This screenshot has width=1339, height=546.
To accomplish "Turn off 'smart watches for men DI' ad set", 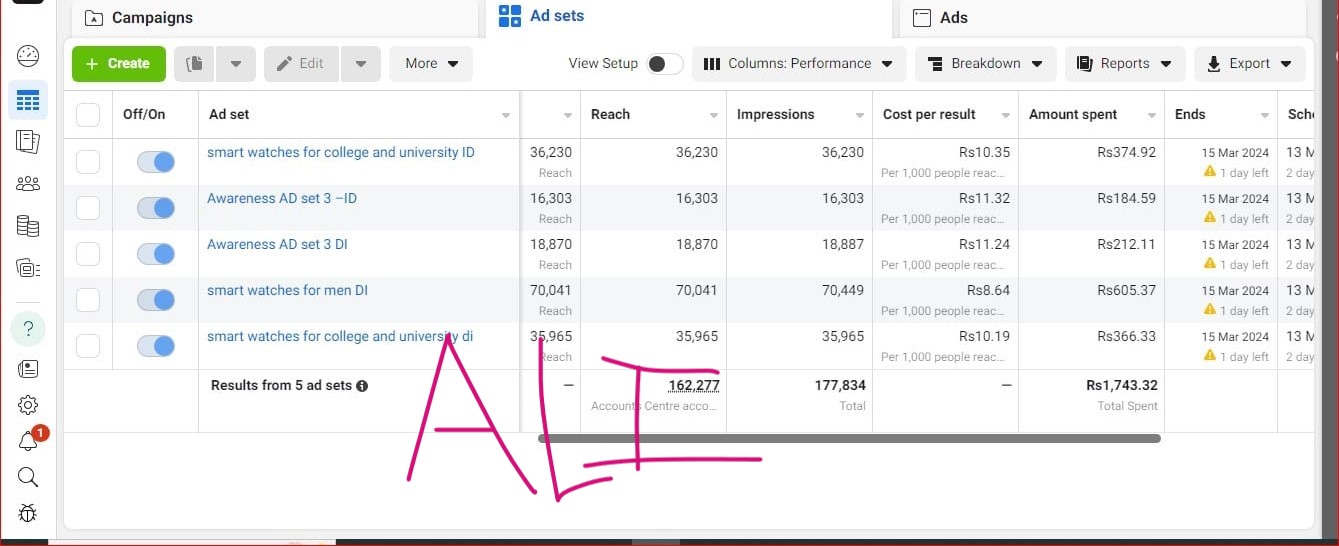I will (156, 300).
